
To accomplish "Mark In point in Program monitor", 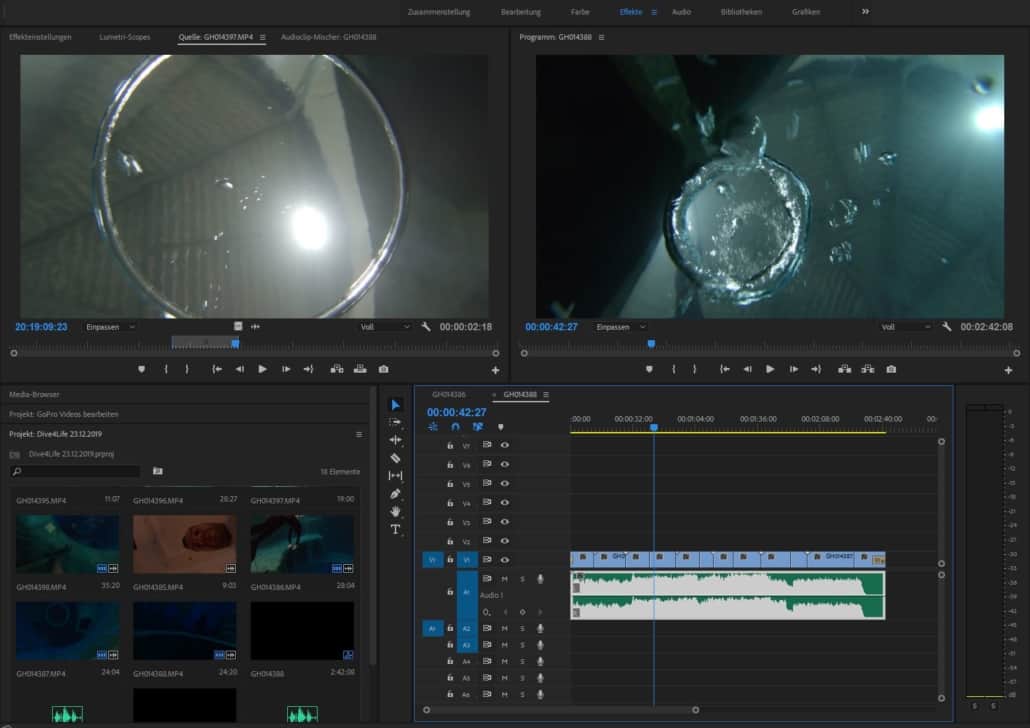I will pyautogui.click(x=674, y=369).
